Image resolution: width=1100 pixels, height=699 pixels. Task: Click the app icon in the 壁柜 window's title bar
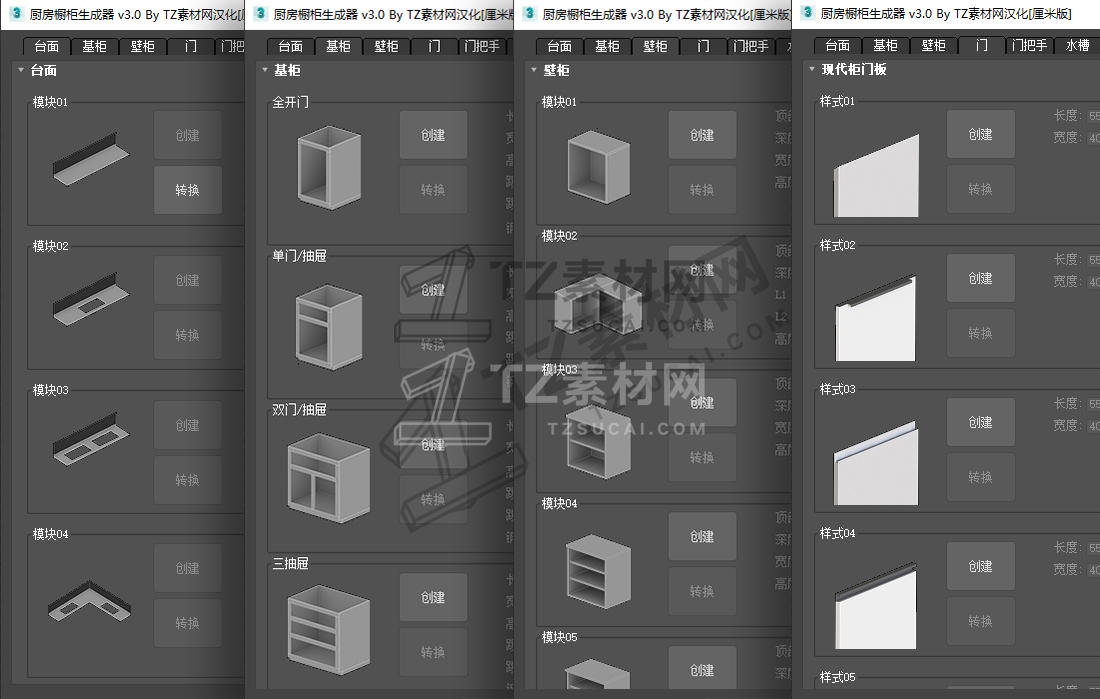pyautogui.click(x=530, y=13)
